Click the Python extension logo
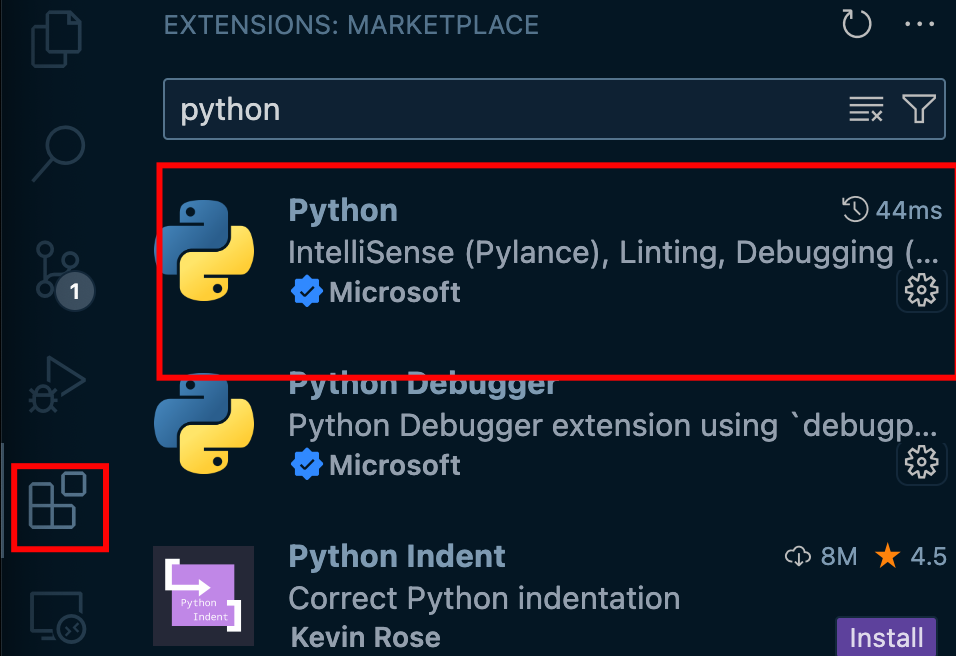Image resolution: width=956 pixels, height=656 pixels. click(x=204, y=250)
